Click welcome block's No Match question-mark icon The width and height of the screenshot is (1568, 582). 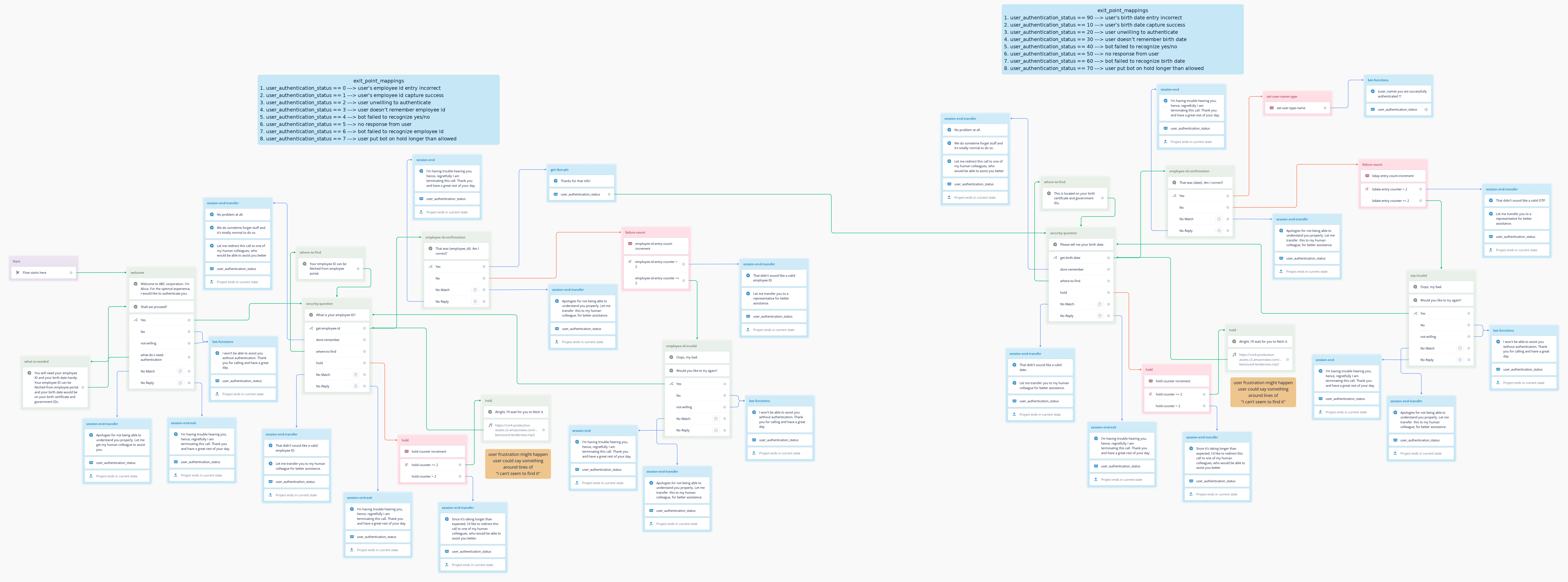(180, 371)
